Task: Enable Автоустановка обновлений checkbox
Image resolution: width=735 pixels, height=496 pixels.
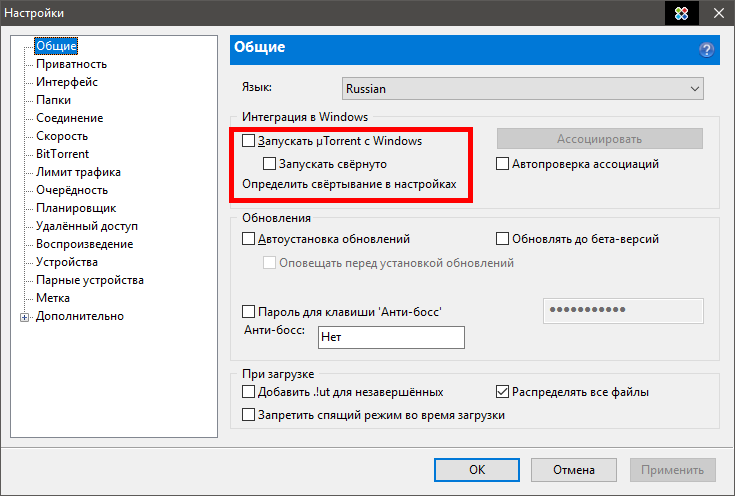Action: [x=248, y=239]
